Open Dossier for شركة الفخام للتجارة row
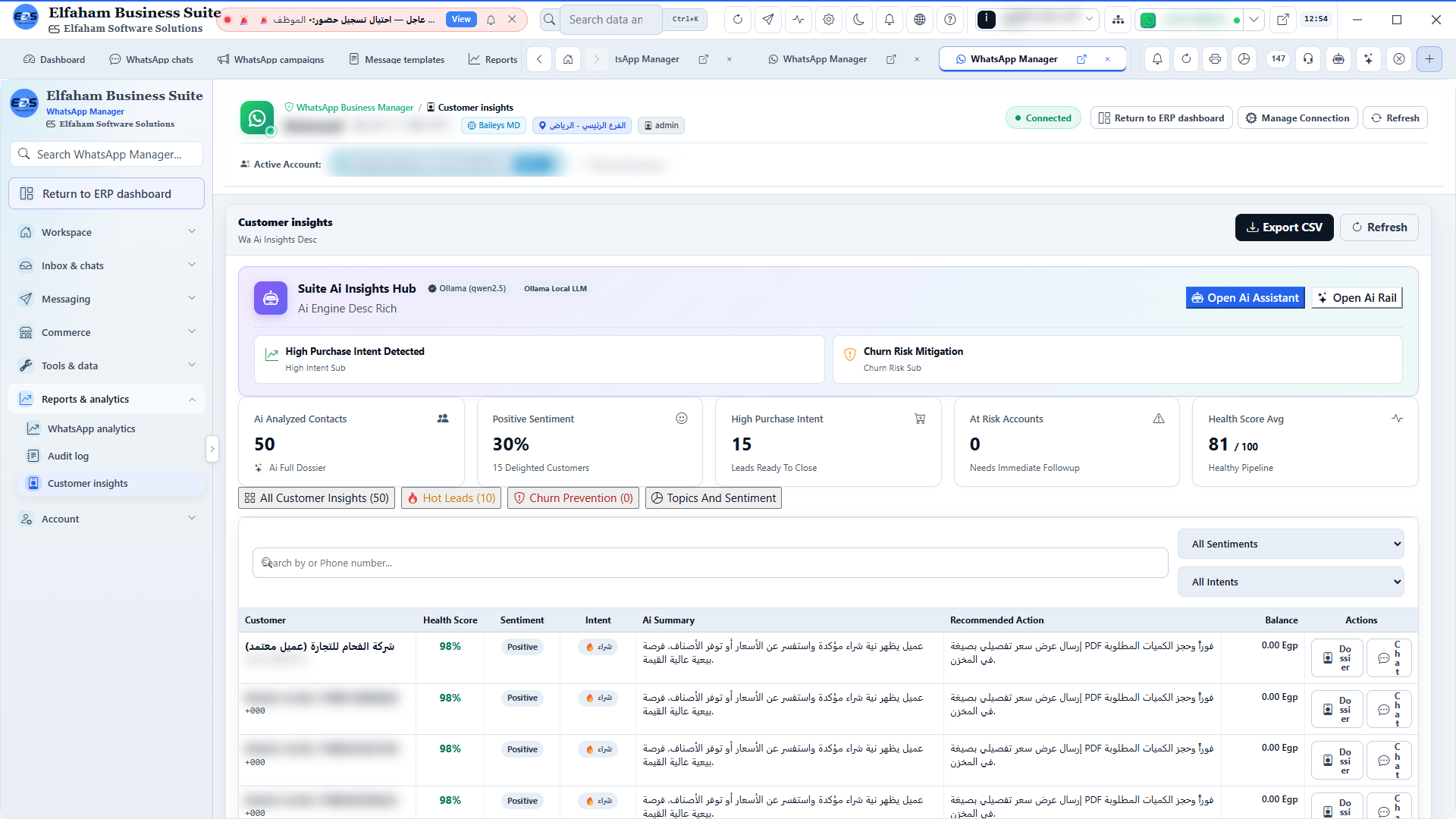This screenshot has height=819, width=1456. click(x=1337, y=657)
